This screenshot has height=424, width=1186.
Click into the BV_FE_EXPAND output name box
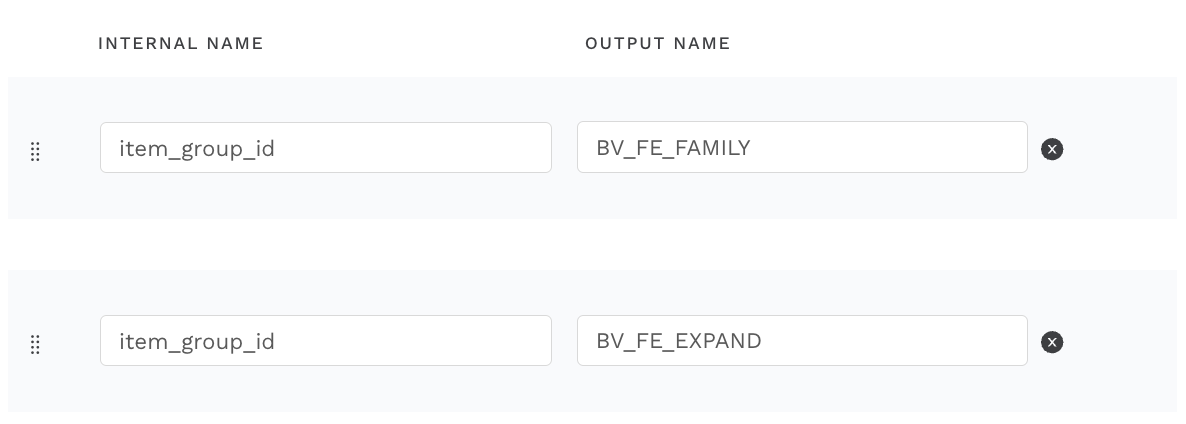[x=802, y=341]
